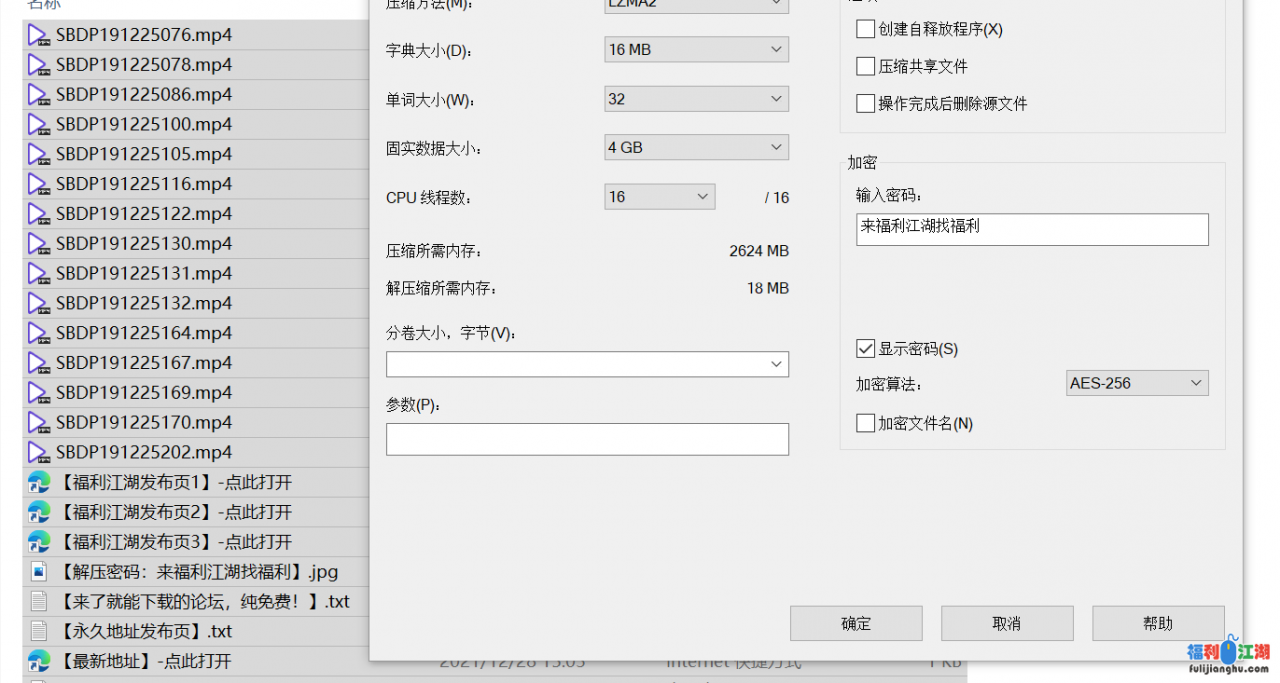Image resolution: width=1280 pixels, height=683 pixels.
Task: Open SBDP191225076.mp4 video file icon
Action: tap(37, 34)
